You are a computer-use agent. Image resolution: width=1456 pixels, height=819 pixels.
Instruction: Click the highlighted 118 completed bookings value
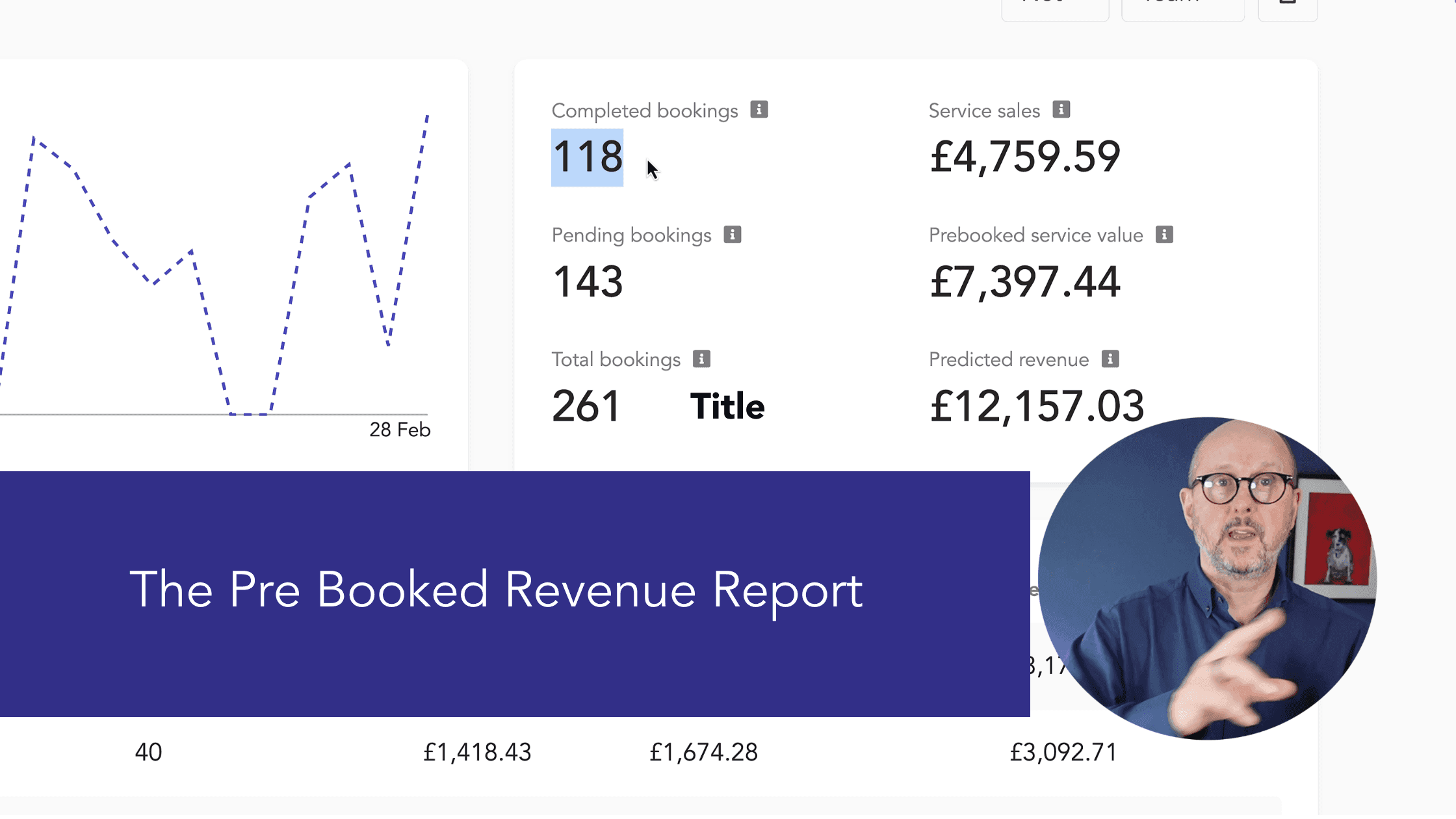point(587,157)
